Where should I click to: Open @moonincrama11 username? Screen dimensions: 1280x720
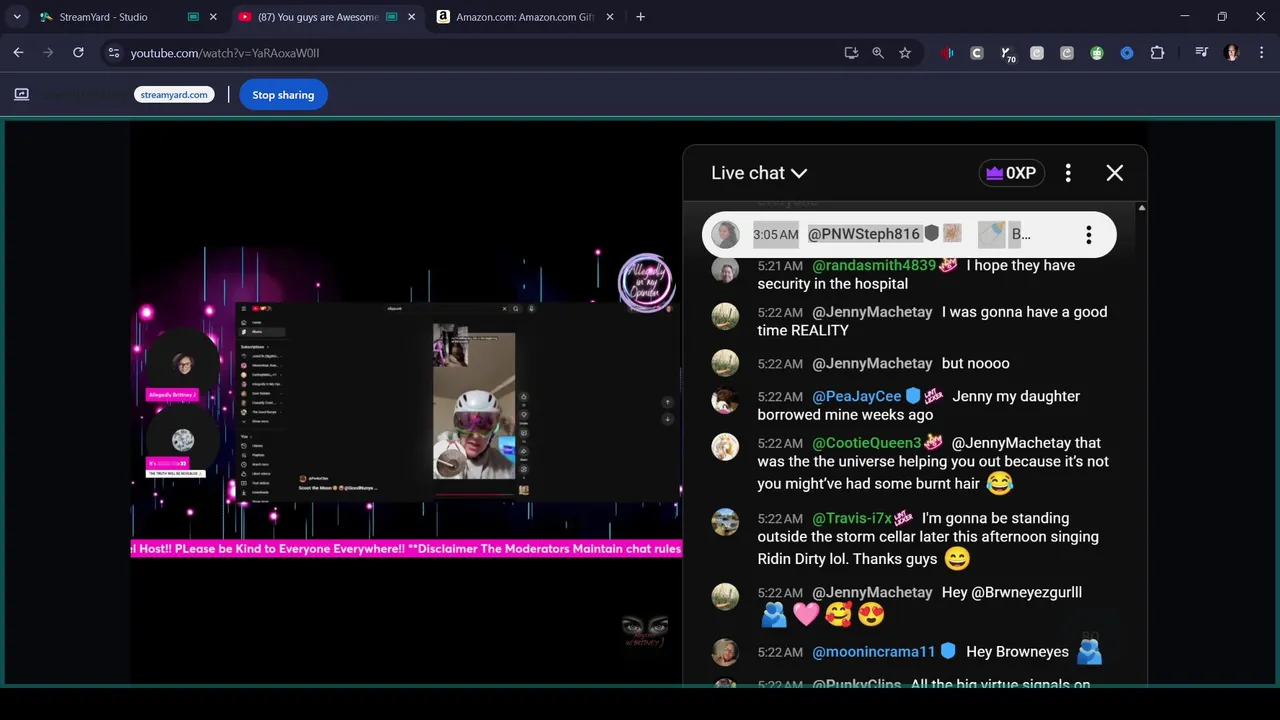click(874, 652)
